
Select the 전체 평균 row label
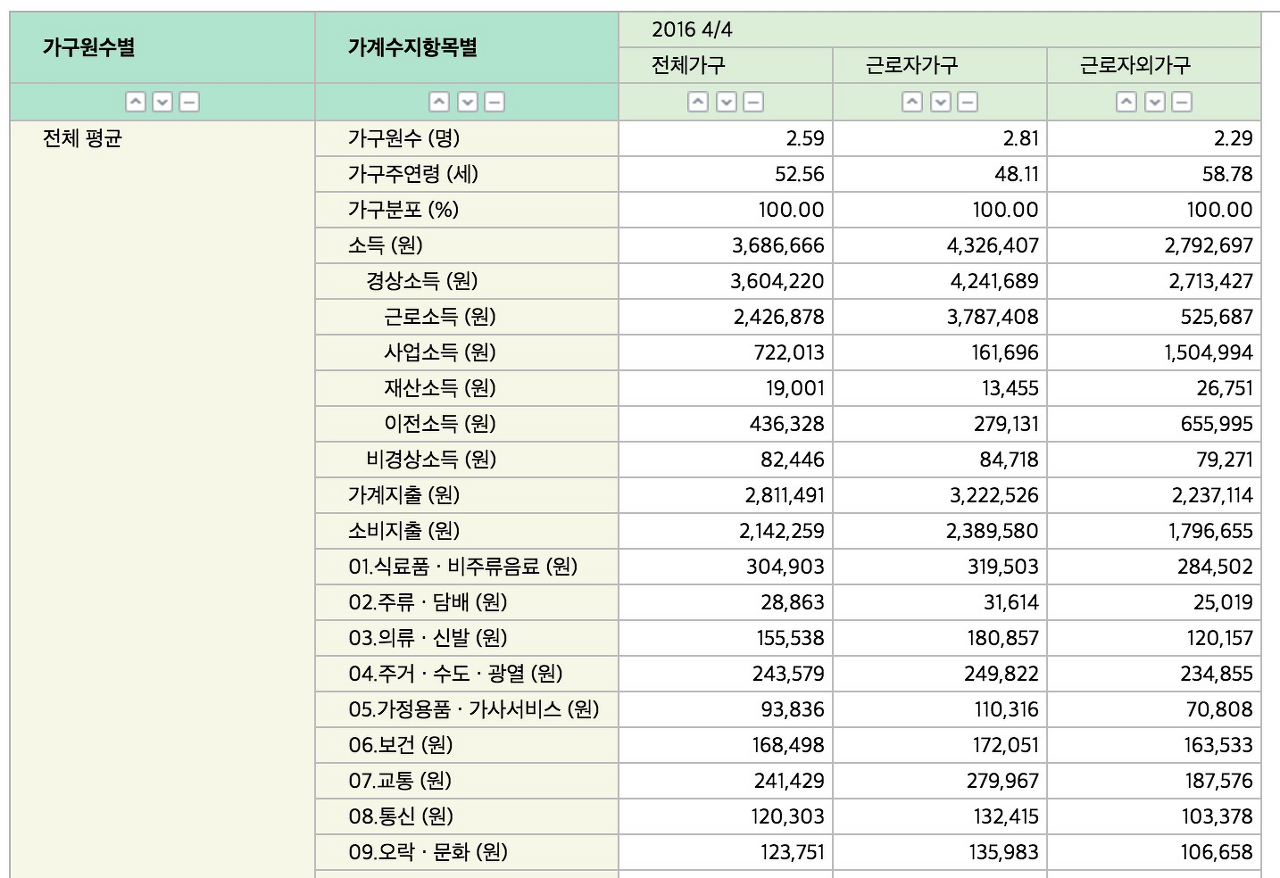pyautogui.click(x=82, y=139)
